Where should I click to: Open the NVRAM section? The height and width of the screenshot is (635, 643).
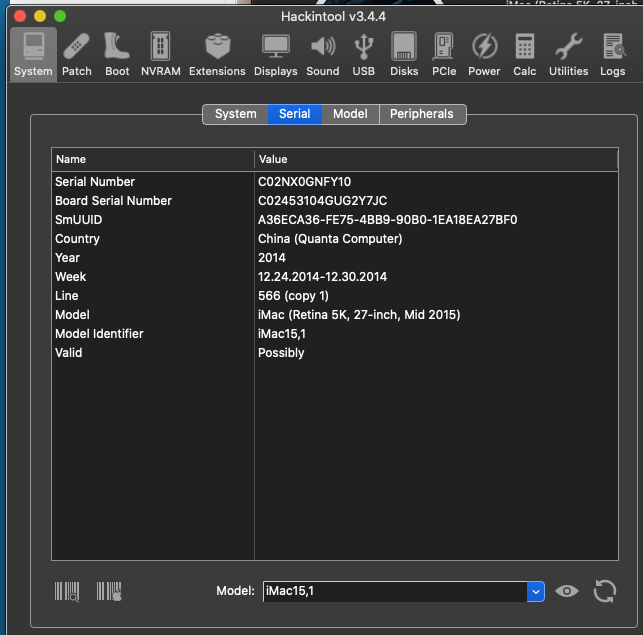click(160, 55)
